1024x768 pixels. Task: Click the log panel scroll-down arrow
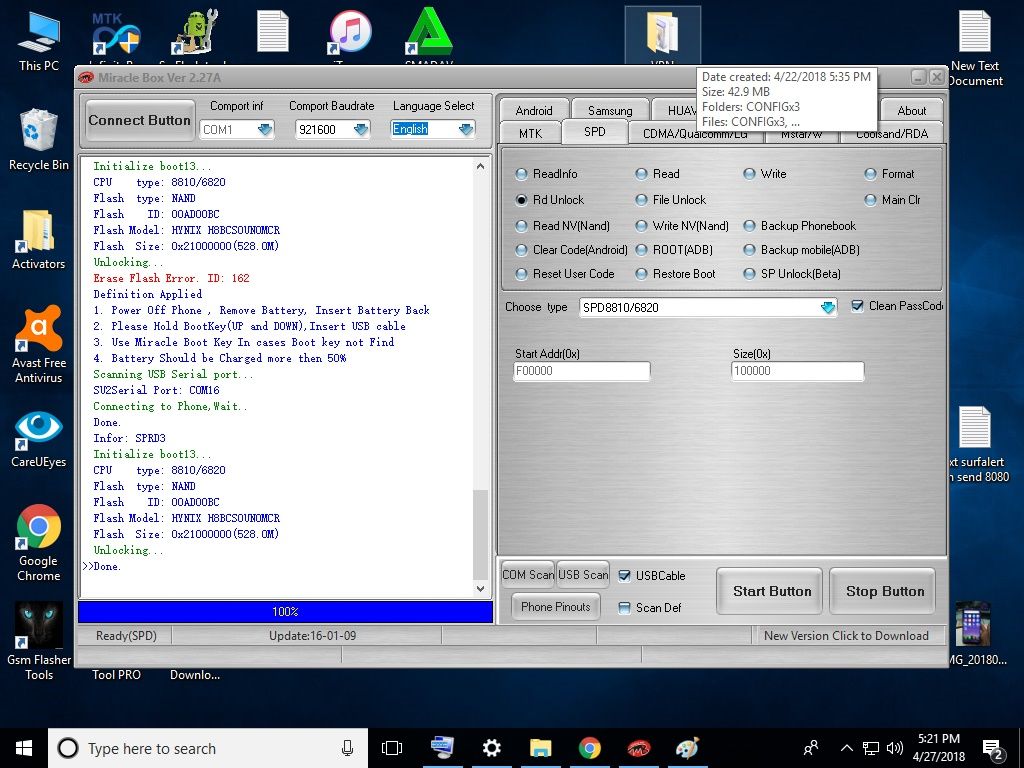tap(481, 589)
